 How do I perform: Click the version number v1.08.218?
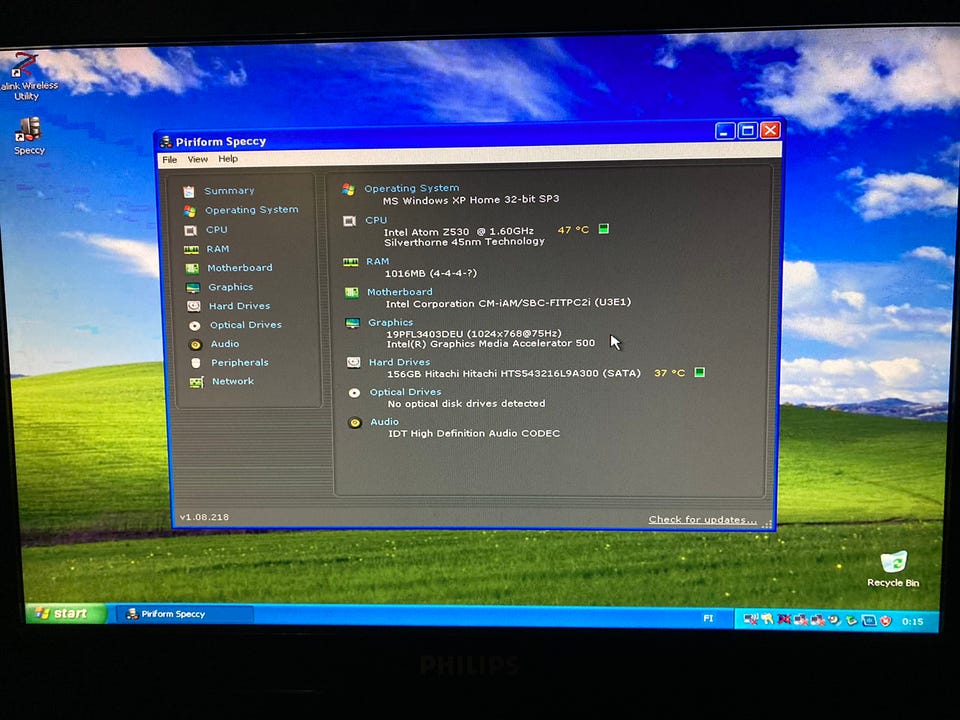204,517
